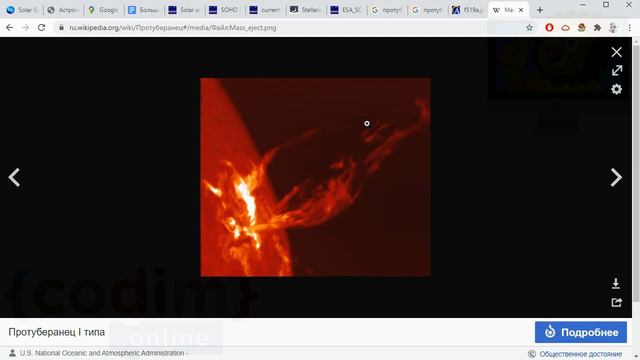Switch to the Stellari tab
The width and height of the screenshot is (640, 360).
pyautogui.click(x=306, y=10)
